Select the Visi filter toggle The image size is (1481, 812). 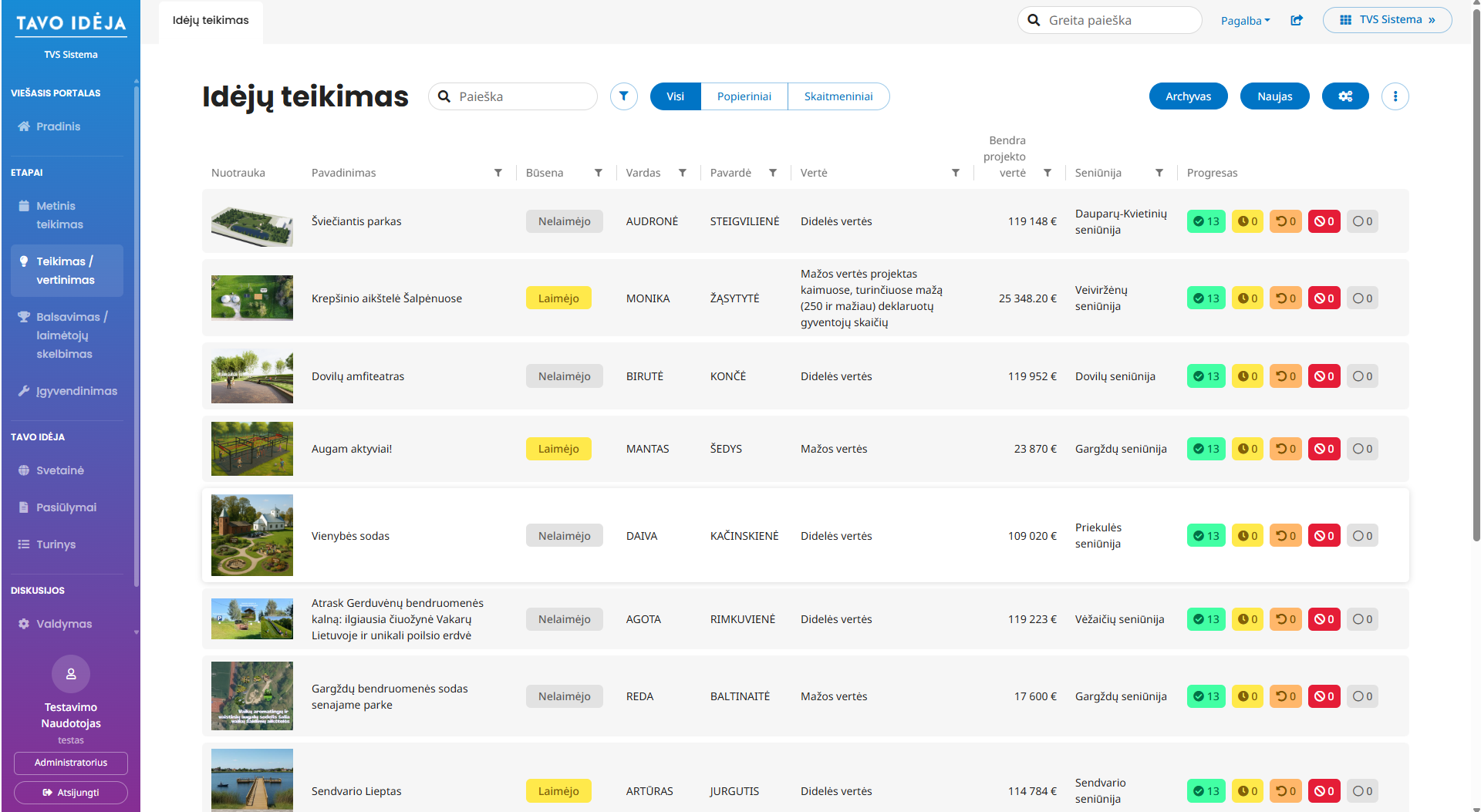pos(676,96)
